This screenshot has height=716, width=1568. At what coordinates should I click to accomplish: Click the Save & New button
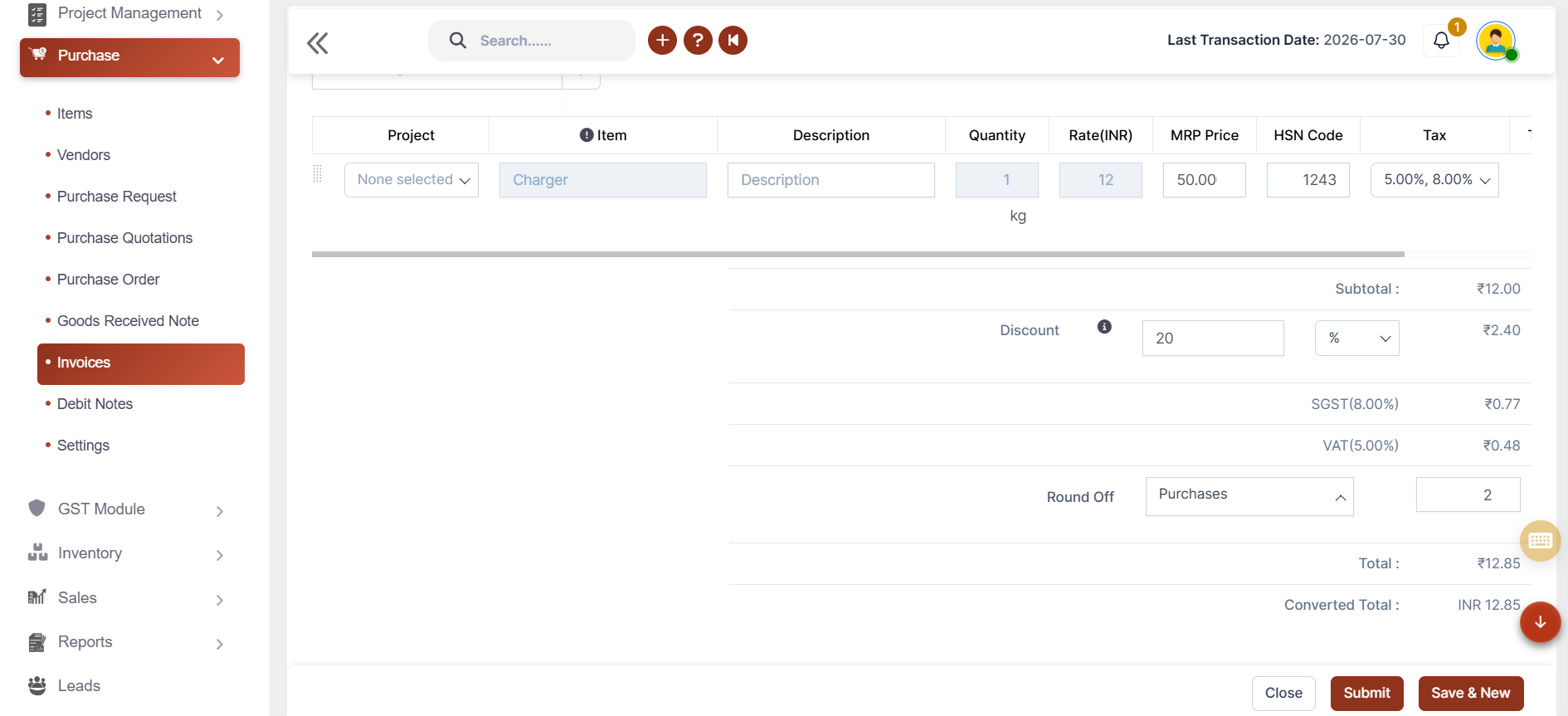(1471, 694)
